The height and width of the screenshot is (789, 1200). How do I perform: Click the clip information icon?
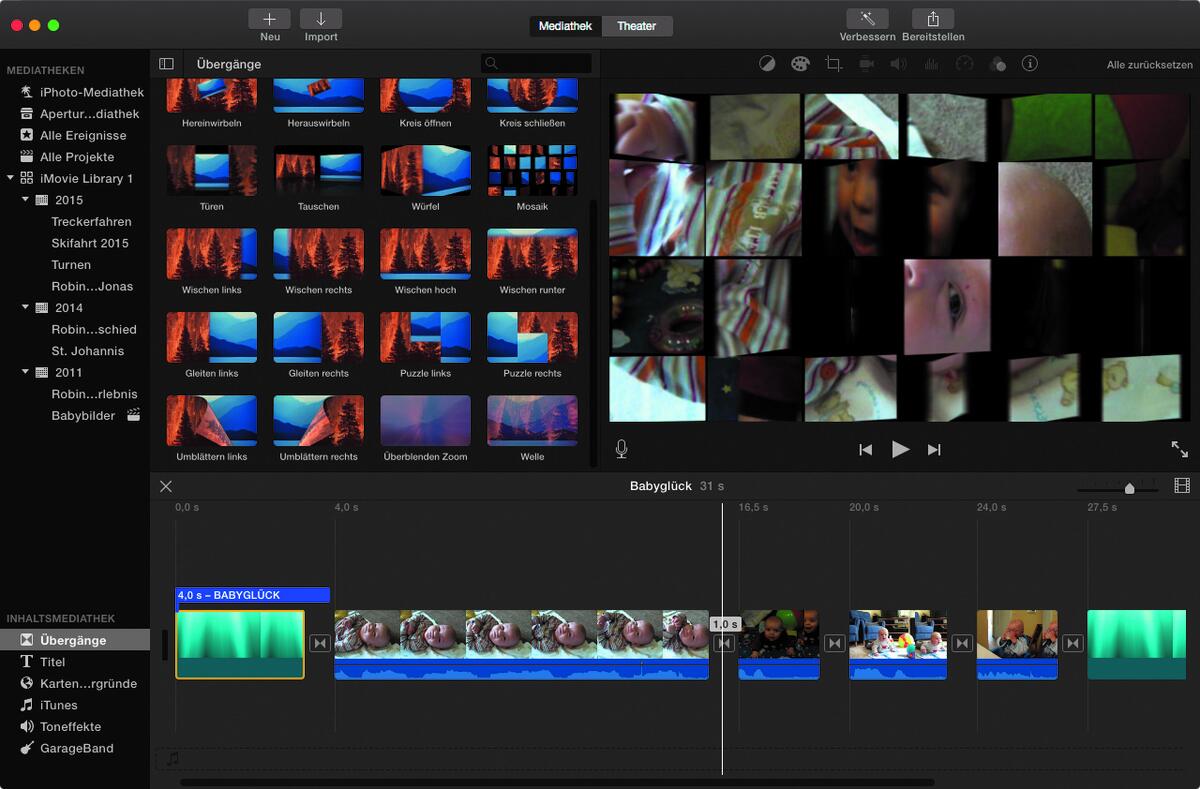pyautogui.click(x=1030, y=63)
